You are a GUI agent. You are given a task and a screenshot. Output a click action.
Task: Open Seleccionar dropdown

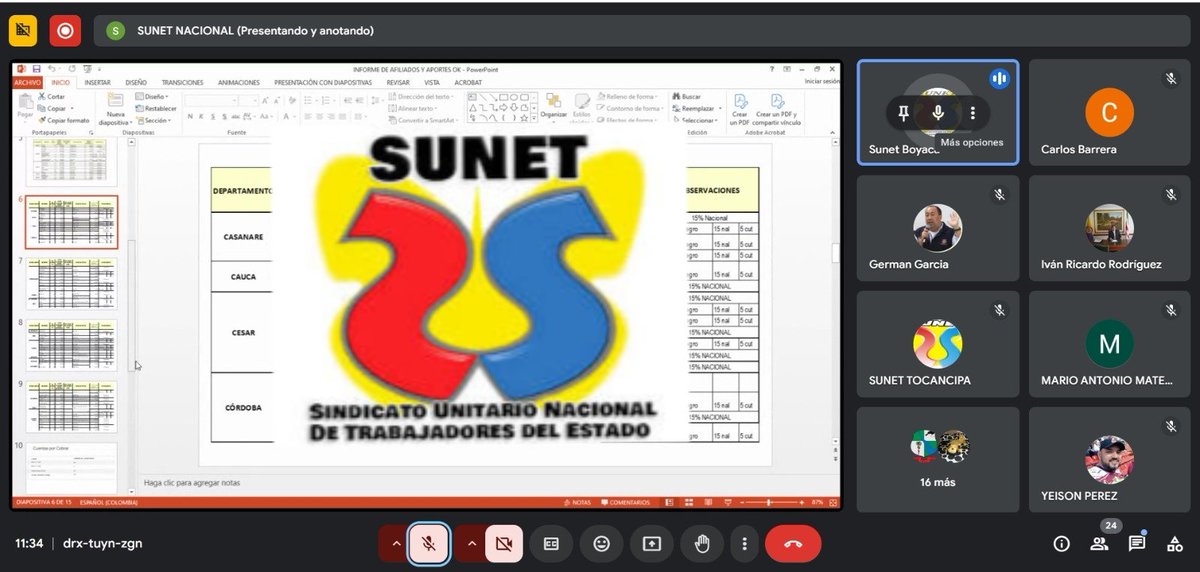point(696,119)
